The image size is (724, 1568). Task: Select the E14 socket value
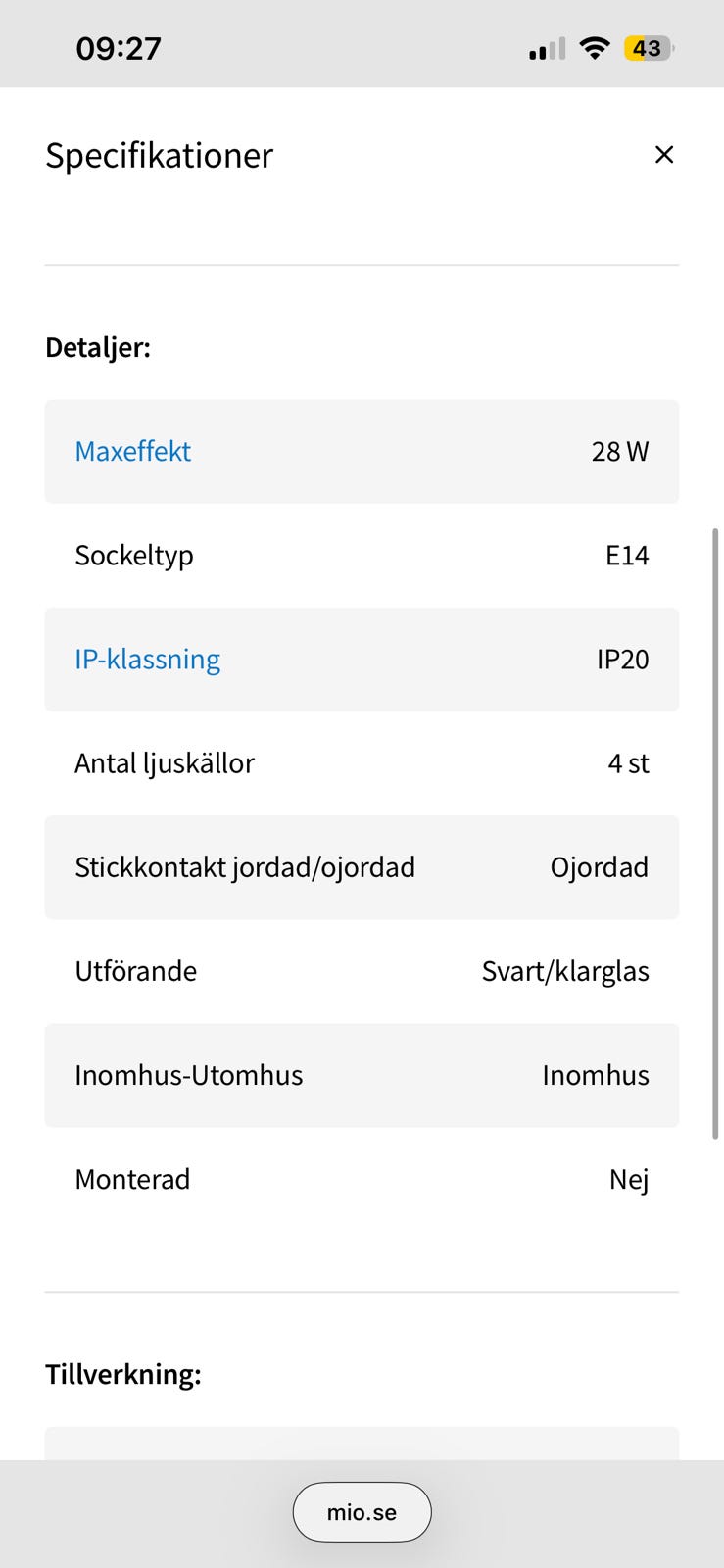pyautogui.click(x=627, y=556)
